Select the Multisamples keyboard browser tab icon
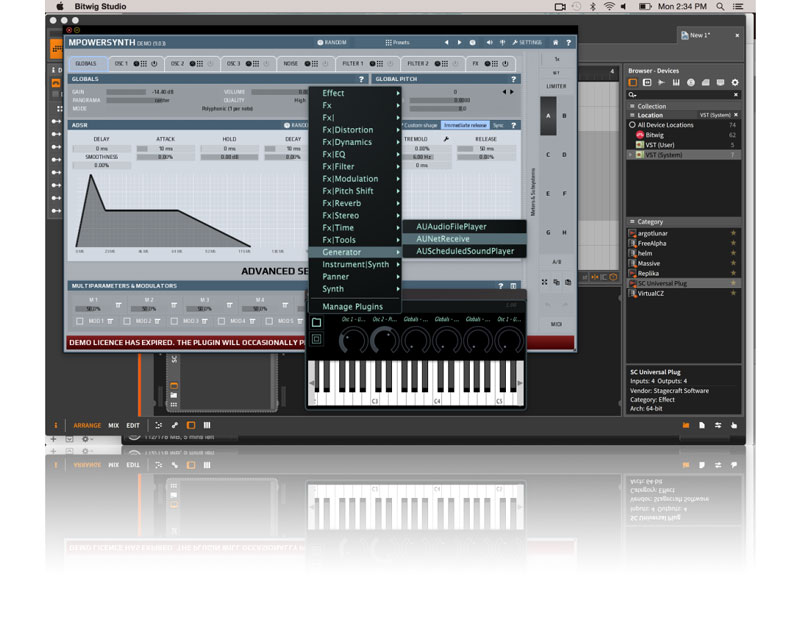Screen dimensions: 800x622 pos(676,83)
